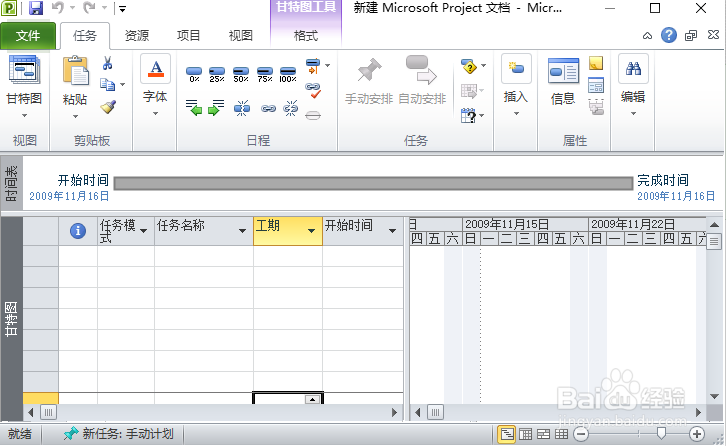726x446 pixels.
Task: Mark task 25% complete
Action: coord(217,74)
